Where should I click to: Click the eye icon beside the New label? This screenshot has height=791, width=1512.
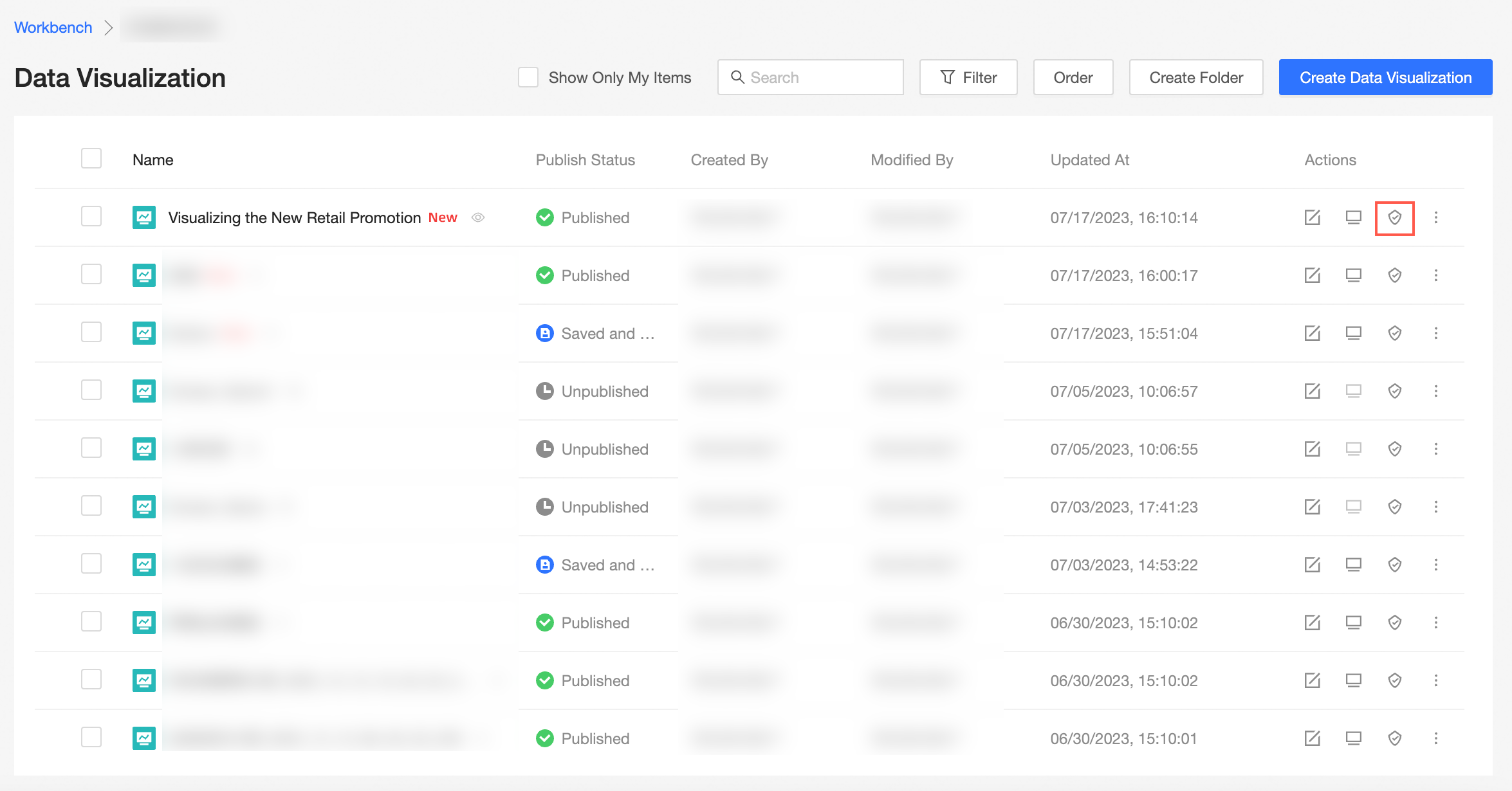478,218
